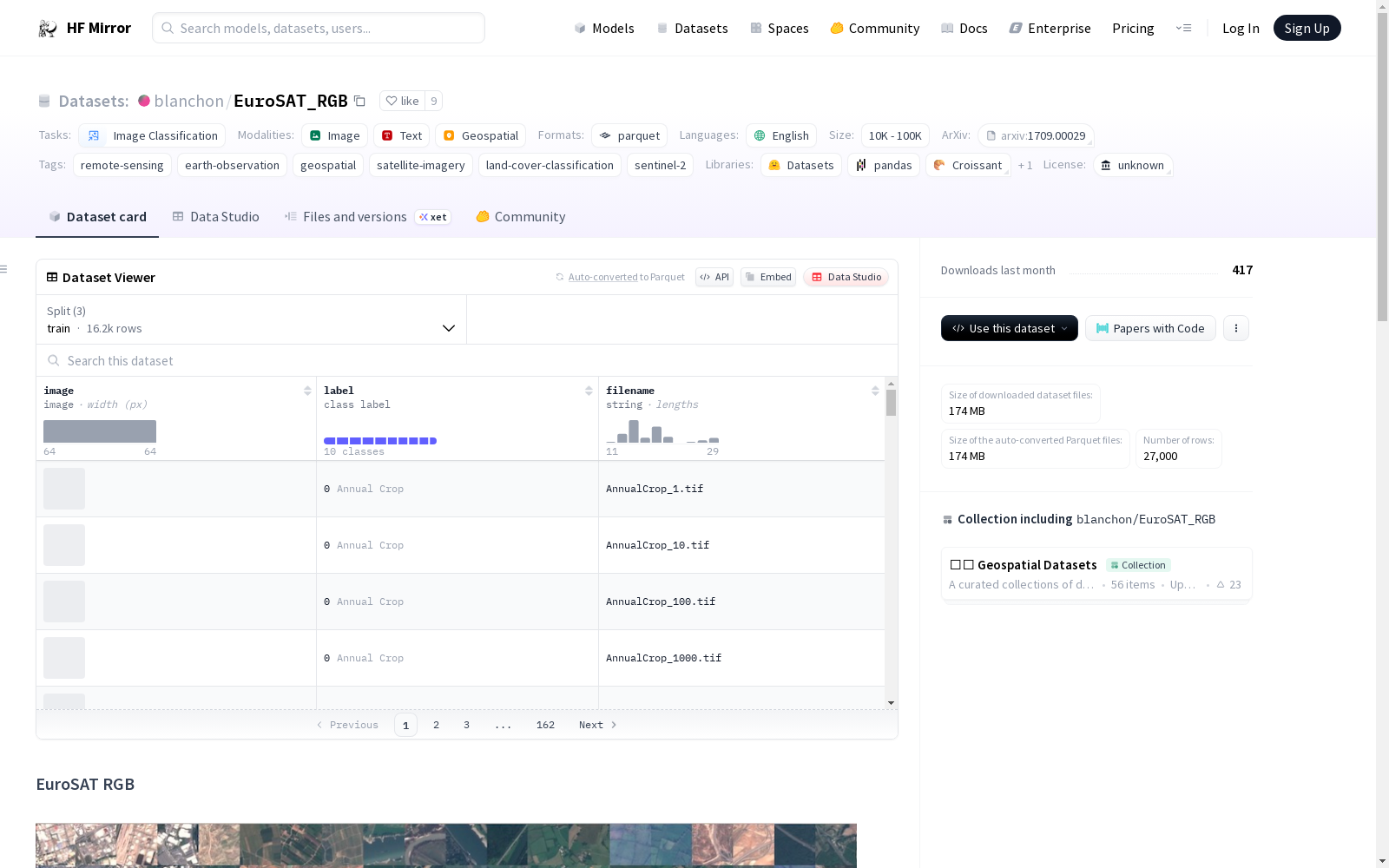Open Enterprise in the top navigation
Screen dimensions: 1389x868
coord(1050,28)
